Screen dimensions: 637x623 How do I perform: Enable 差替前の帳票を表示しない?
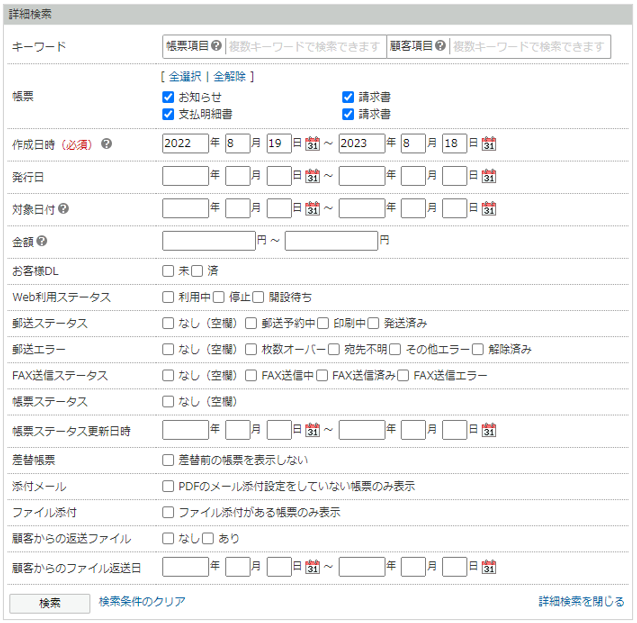[168, 460]
